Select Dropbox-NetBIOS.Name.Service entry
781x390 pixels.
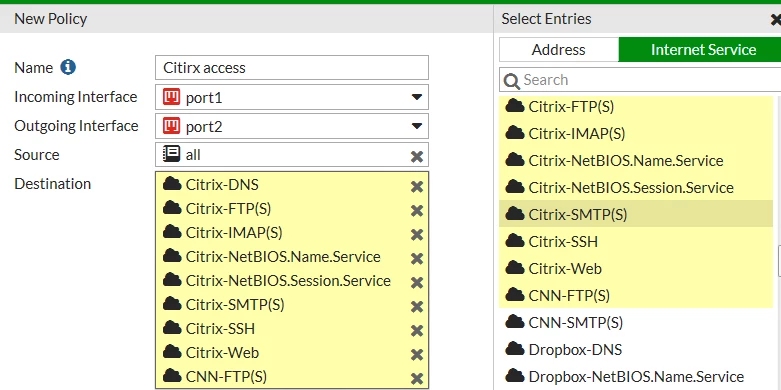[x=636, y=376]
